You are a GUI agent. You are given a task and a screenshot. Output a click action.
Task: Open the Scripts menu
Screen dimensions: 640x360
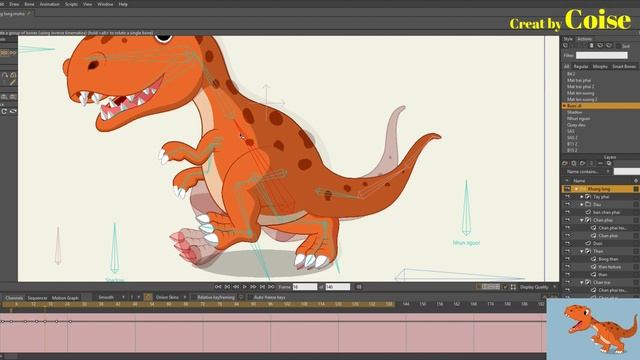[x=71, y=4]
